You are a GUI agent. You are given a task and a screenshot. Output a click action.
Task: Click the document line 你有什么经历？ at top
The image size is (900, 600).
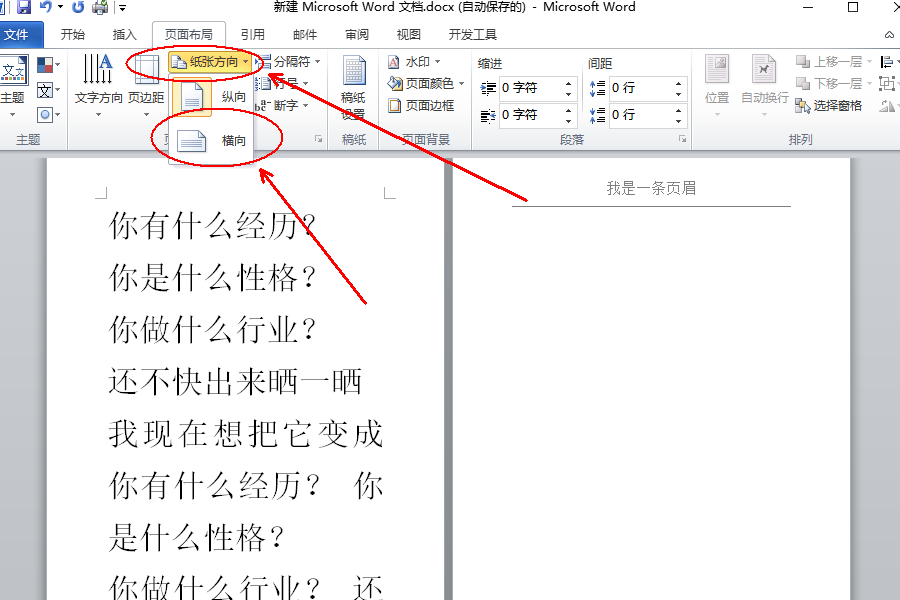[212, 226]
